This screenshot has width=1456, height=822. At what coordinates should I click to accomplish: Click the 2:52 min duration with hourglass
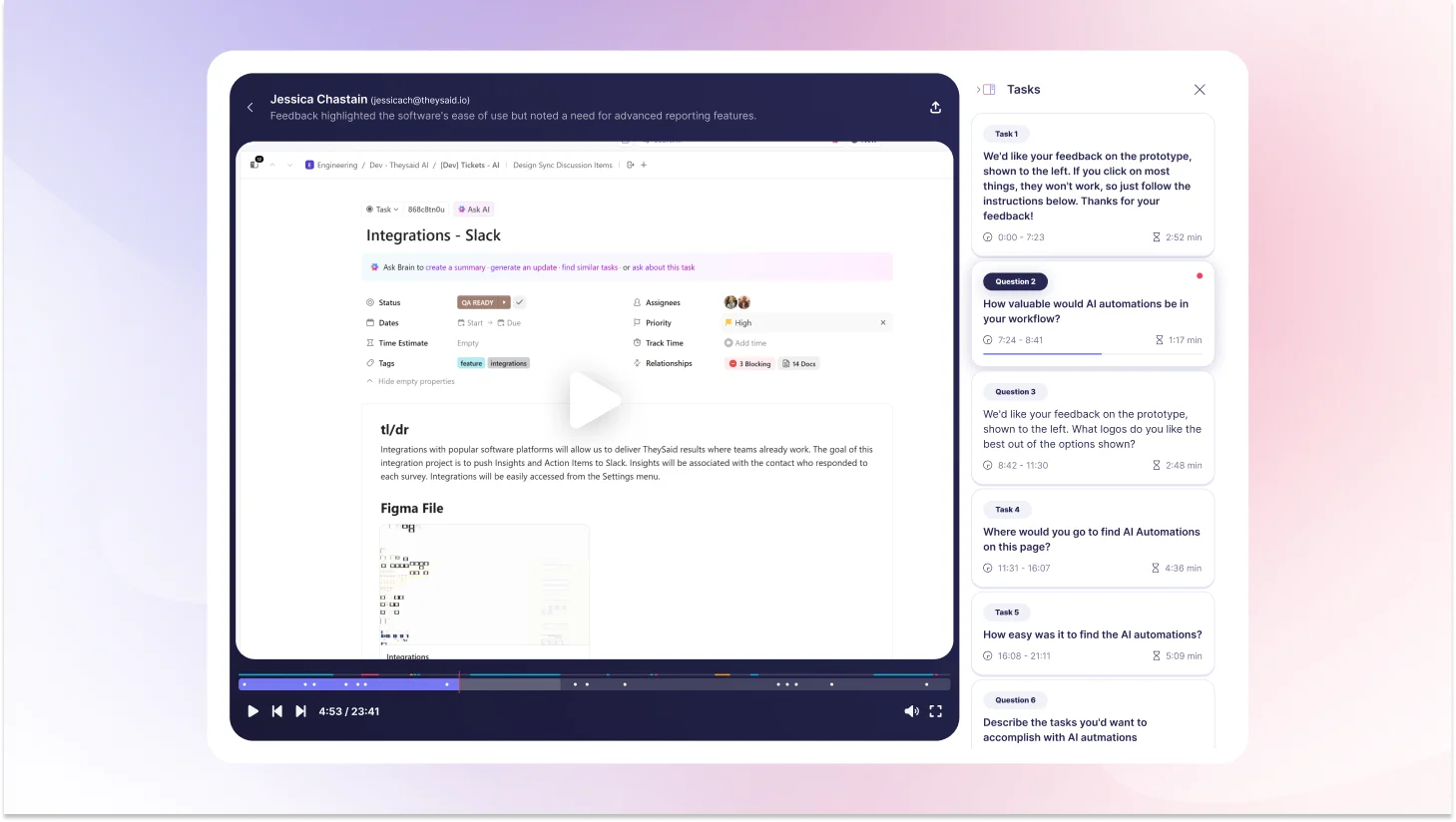[1178, 237]
